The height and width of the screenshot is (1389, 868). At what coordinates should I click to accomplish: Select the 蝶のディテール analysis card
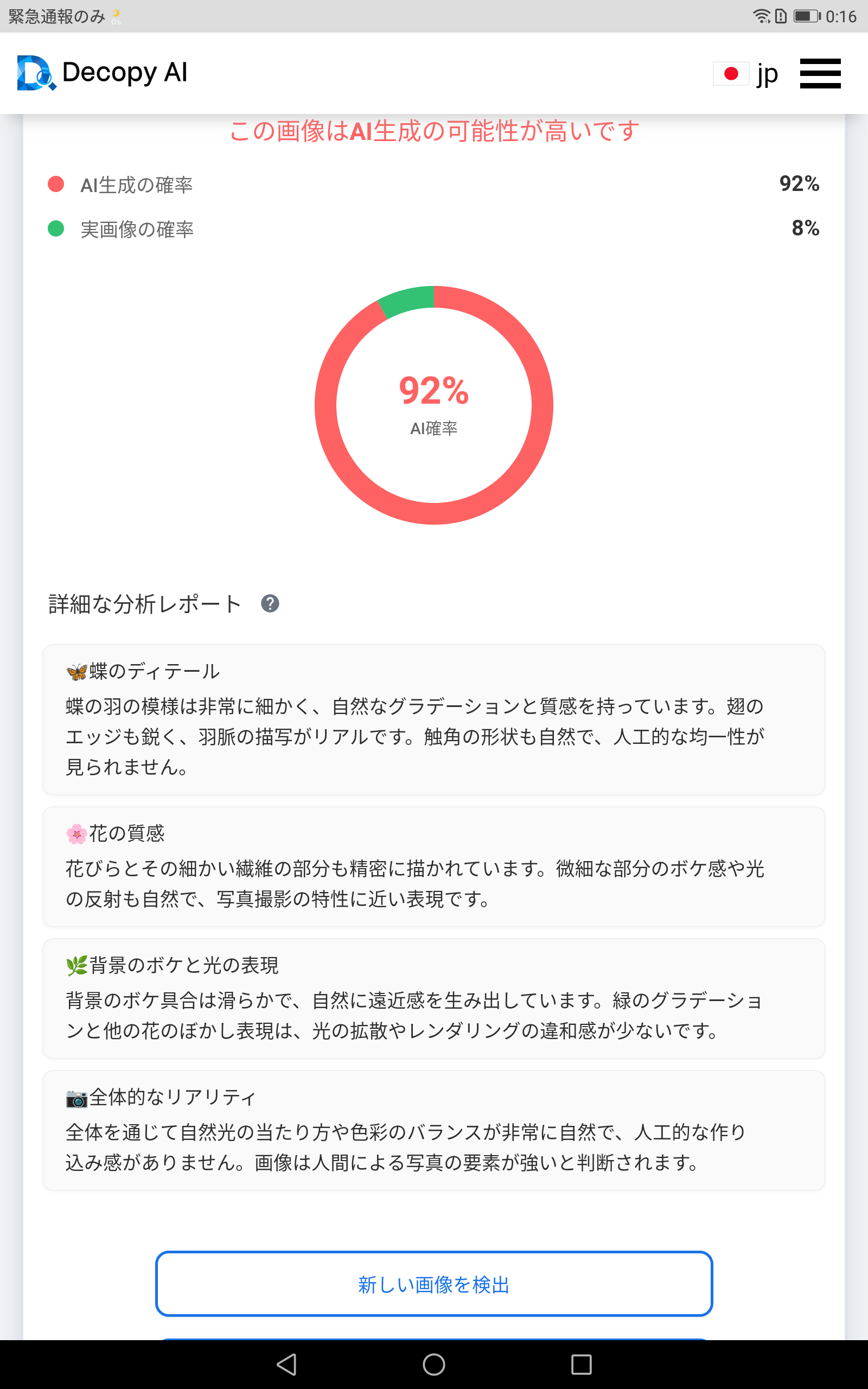click(434, 720)
